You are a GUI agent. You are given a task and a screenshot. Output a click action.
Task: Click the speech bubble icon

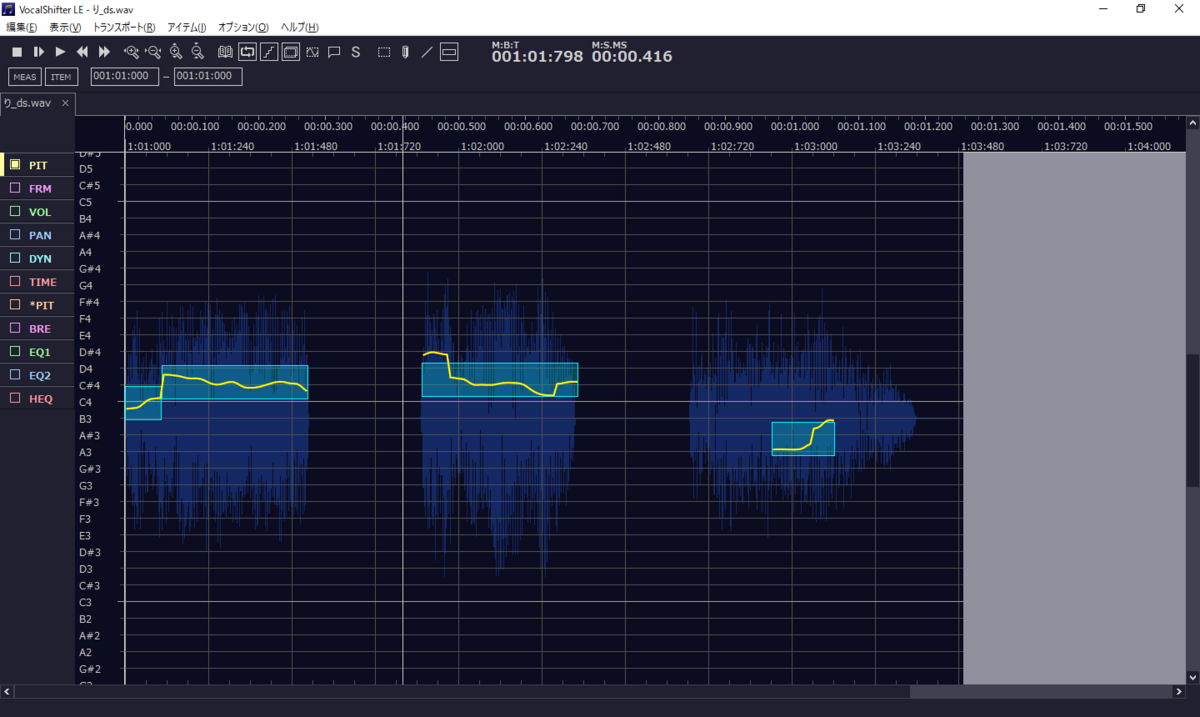[x=335, y=52]
